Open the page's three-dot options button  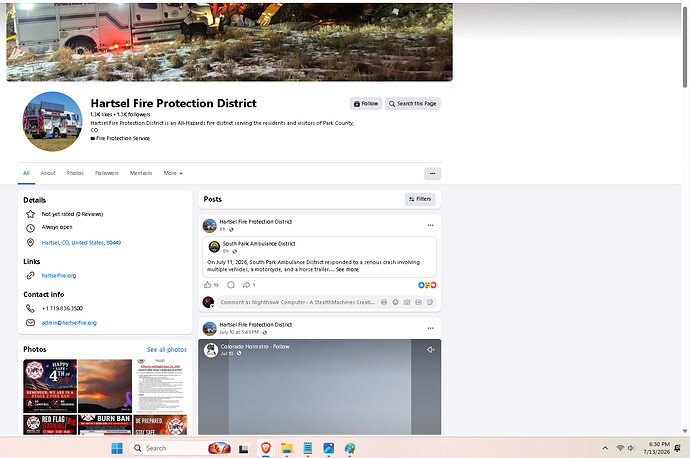coord(433,173)
